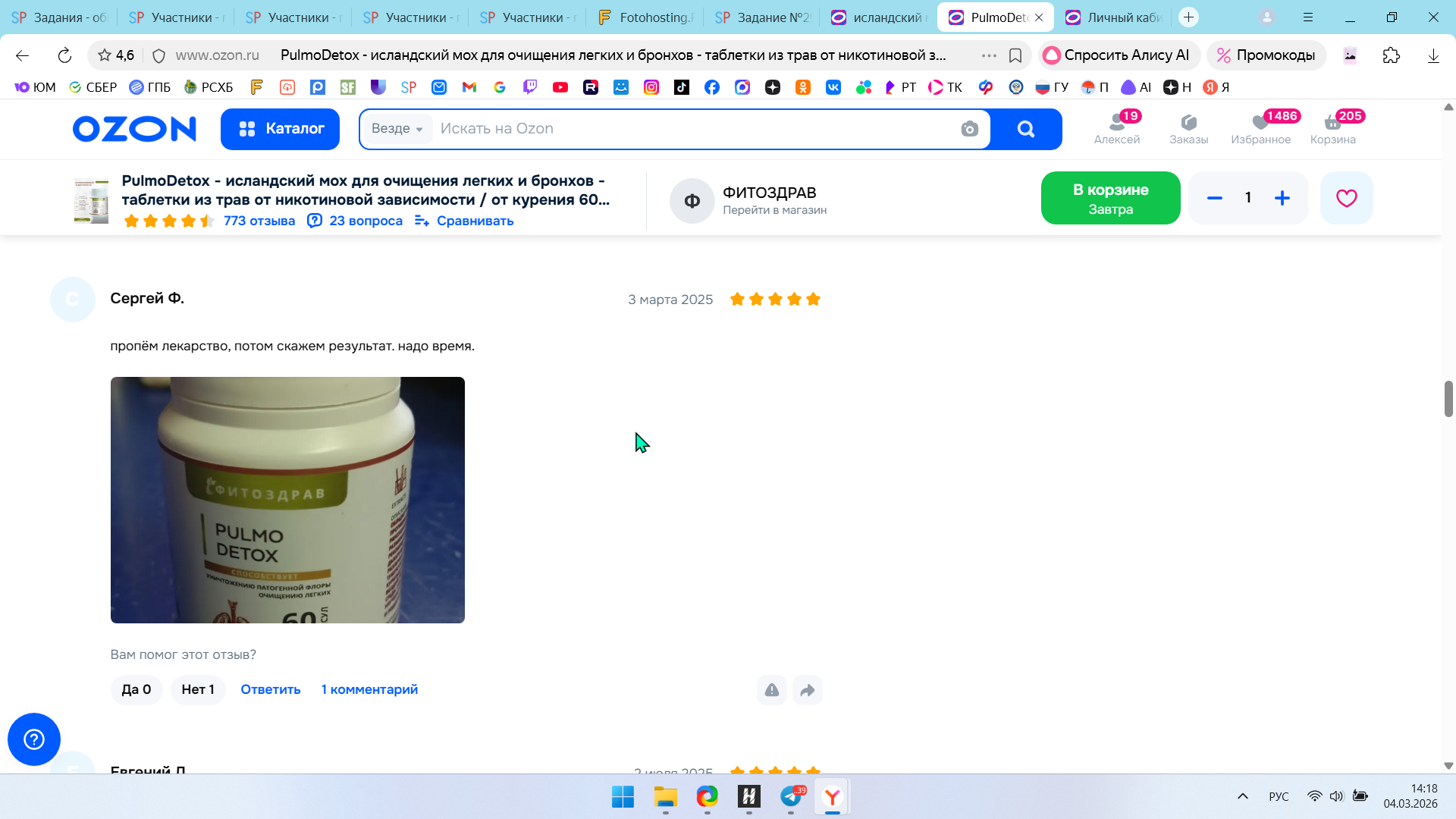
Task: Increase quantity with plus stepper
Action: 1282,198
